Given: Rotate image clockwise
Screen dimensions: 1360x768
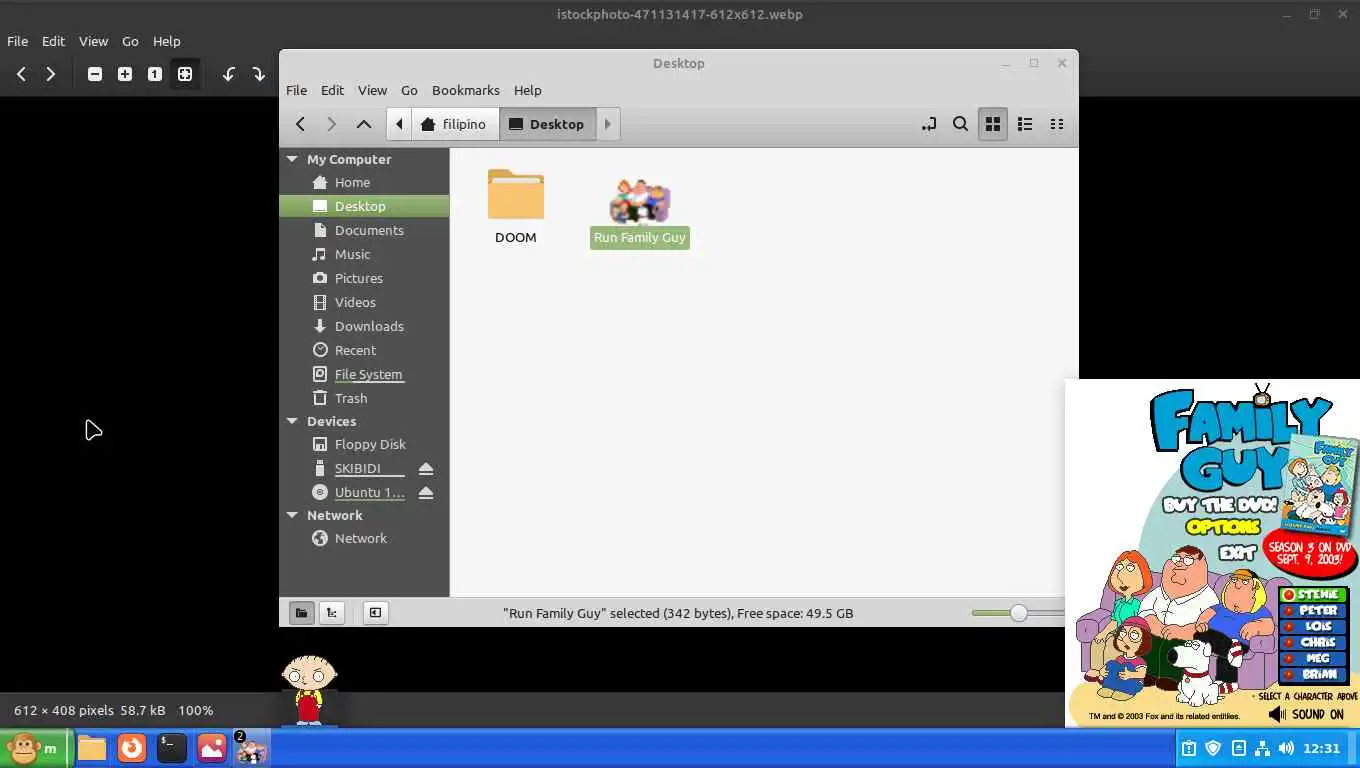Looking at the screenshot, I should pyautogui.click(x=259, y=74).
